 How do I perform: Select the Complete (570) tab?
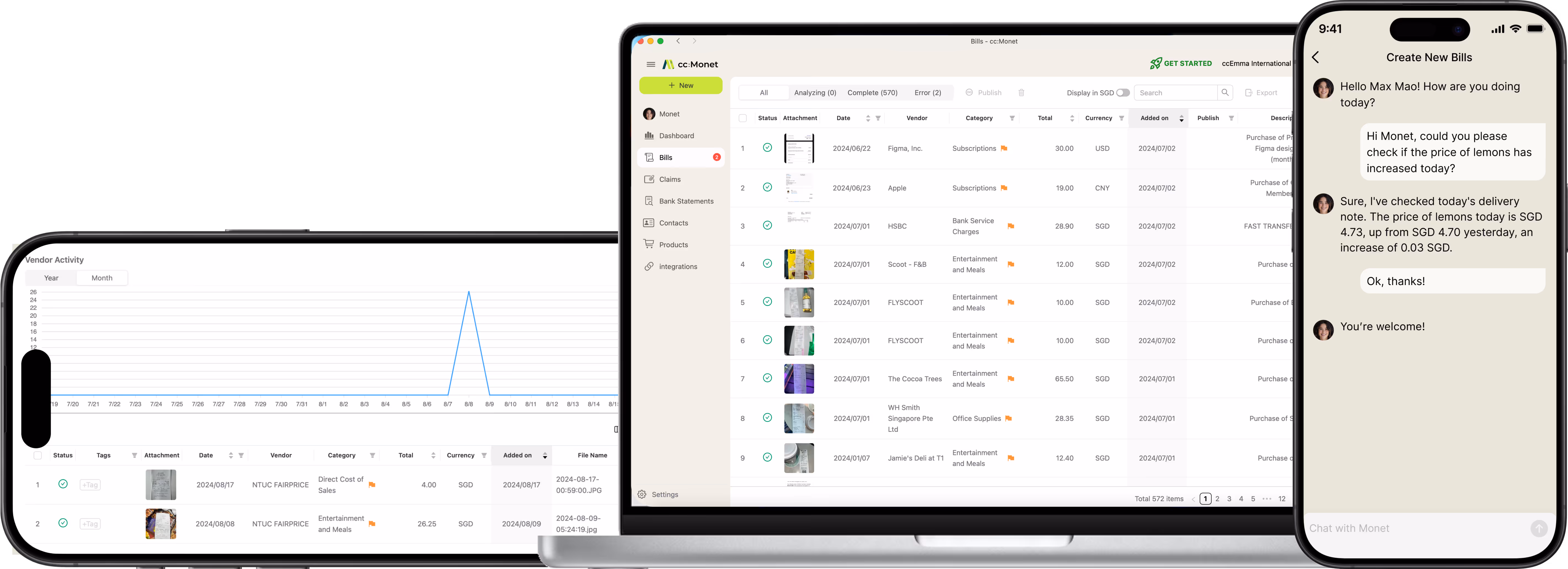872,93
